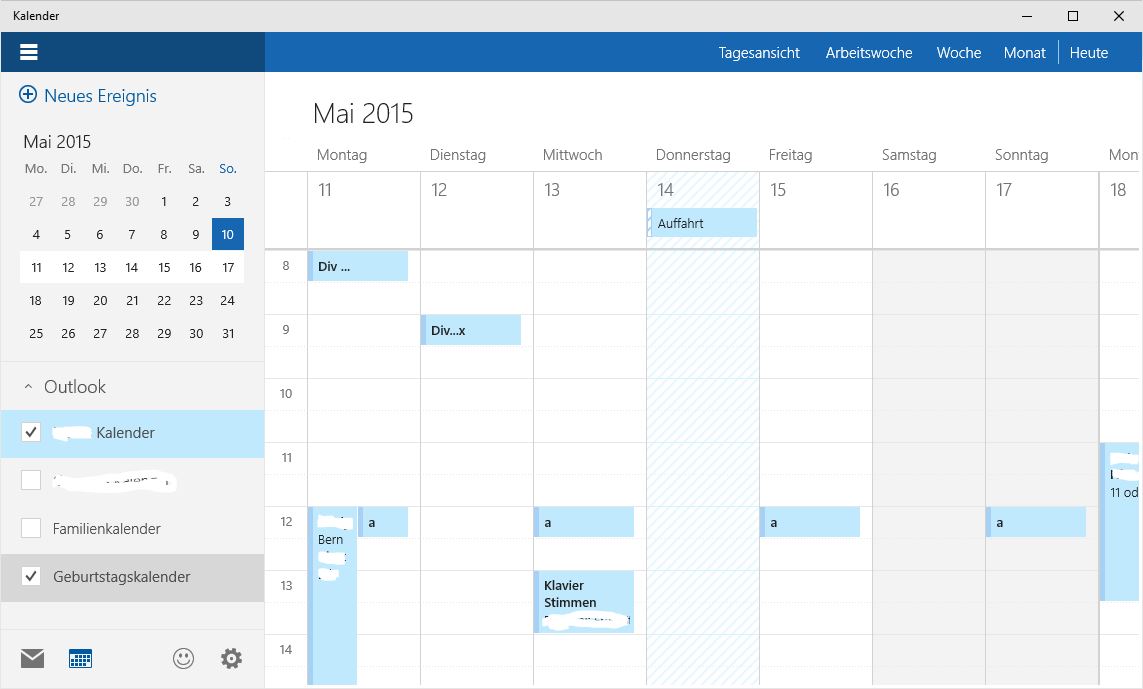Viewport: 1143px width, 689px height.
Task: Open the hamburger navigation menu
Action: click(29, 52)
